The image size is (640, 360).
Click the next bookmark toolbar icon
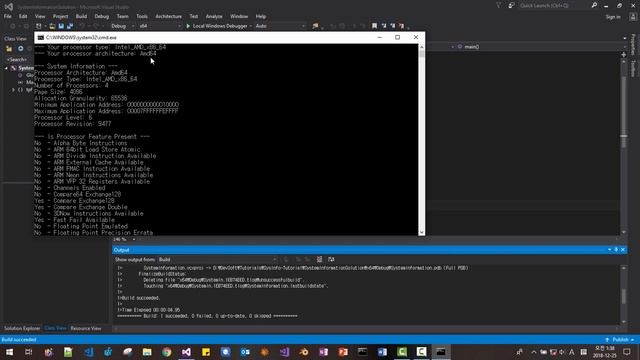393,26
